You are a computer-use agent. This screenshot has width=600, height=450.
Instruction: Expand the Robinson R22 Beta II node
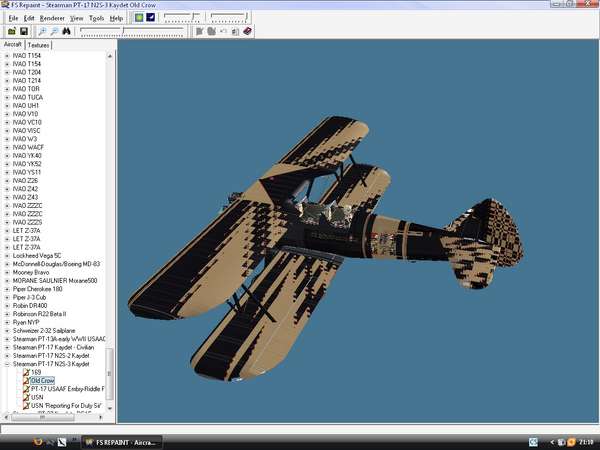pos(7,314)
